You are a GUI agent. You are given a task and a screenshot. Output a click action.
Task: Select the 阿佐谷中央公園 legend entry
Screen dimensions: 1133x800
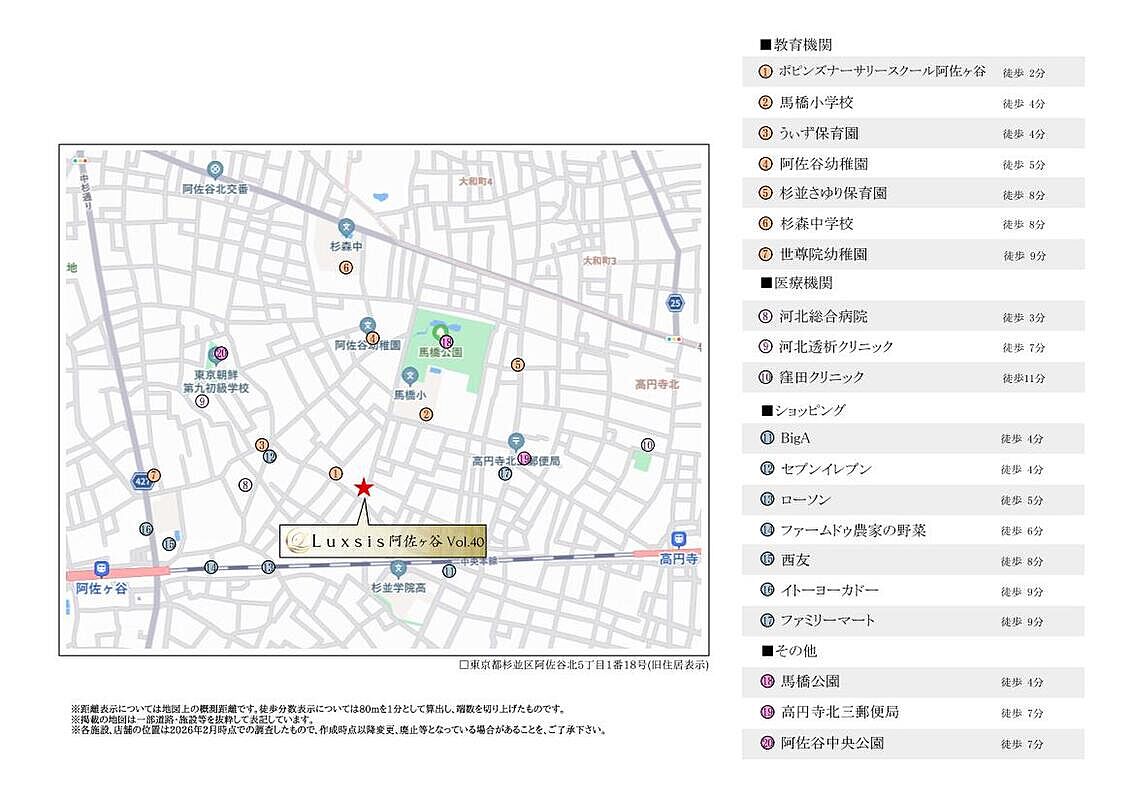coord(832,744)
